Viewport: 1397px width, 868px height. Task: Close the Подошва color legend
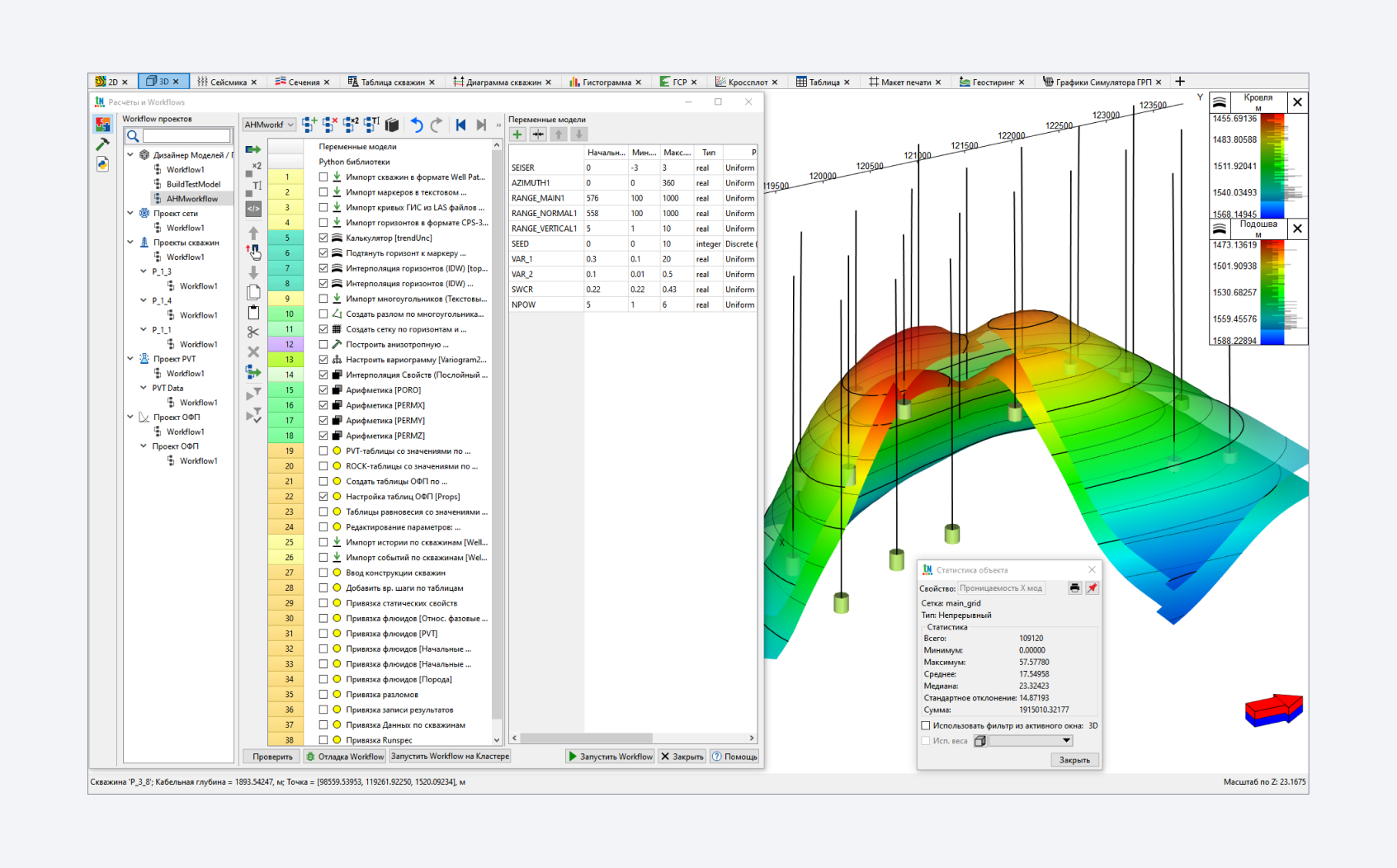pyautogui.click(x=1297, y=229)
